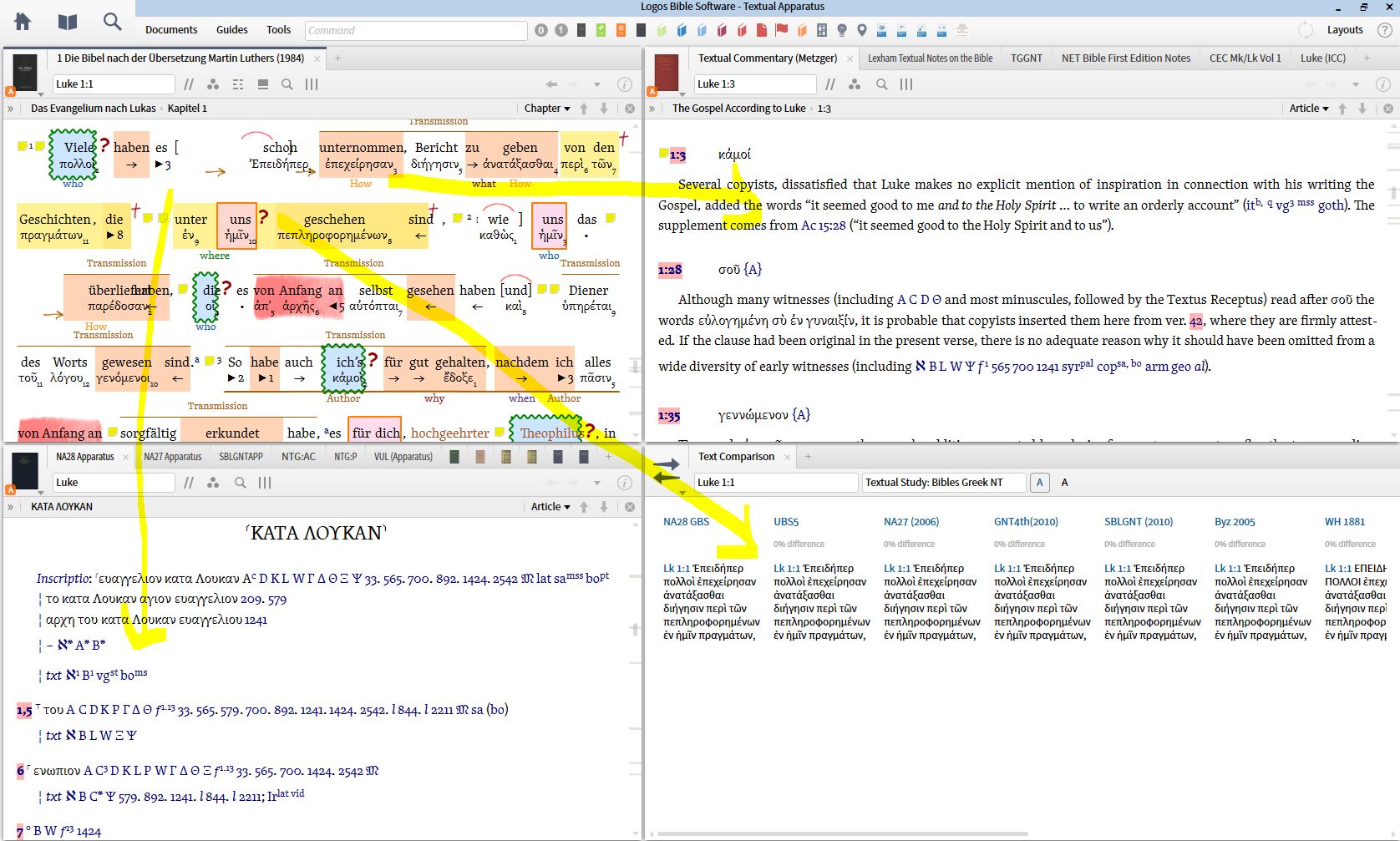
Task: Toggle multiple columns view in Luther panel
Action: click(x=312, y=84)
